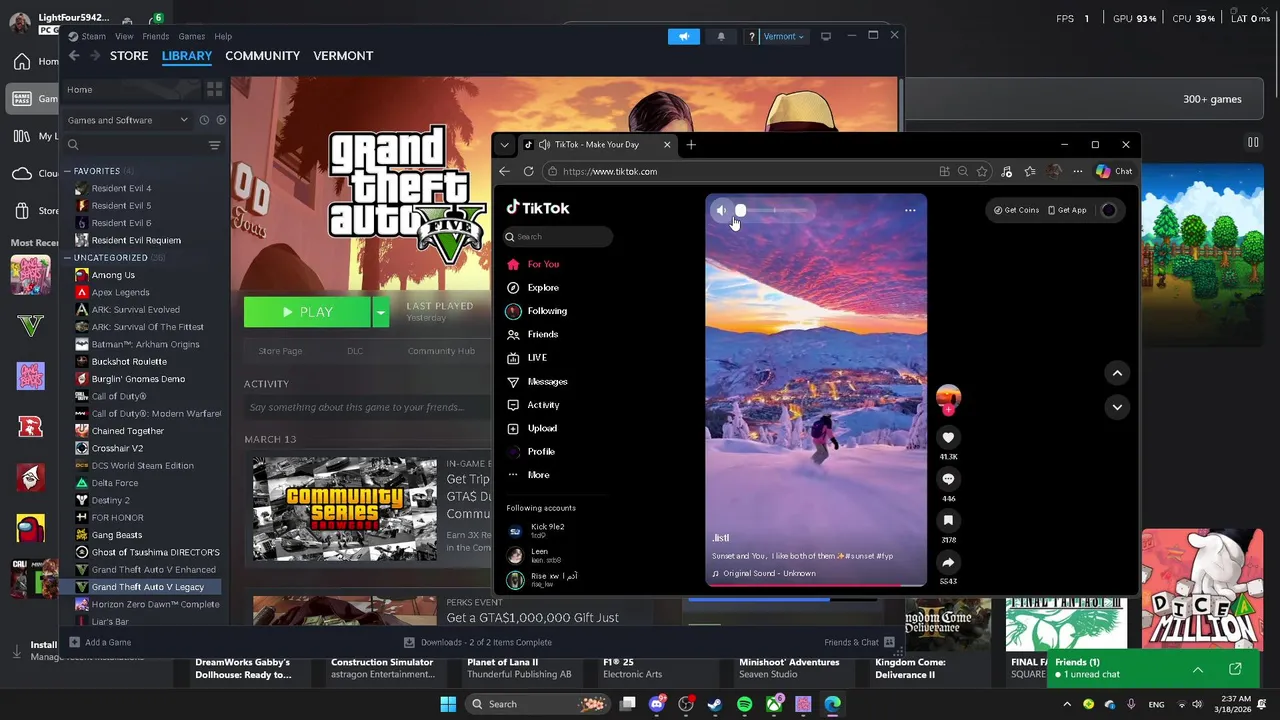Click Add a Game in Steam
This screenshot has height=720, width=1280.
coord(100,642)
